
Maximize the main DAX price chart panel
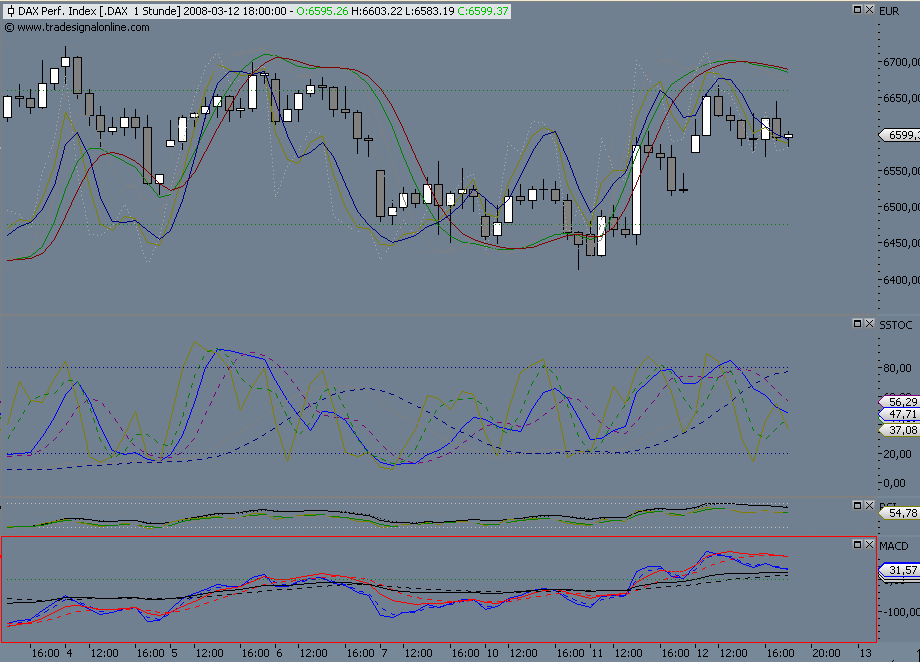(x=857, y=9)
